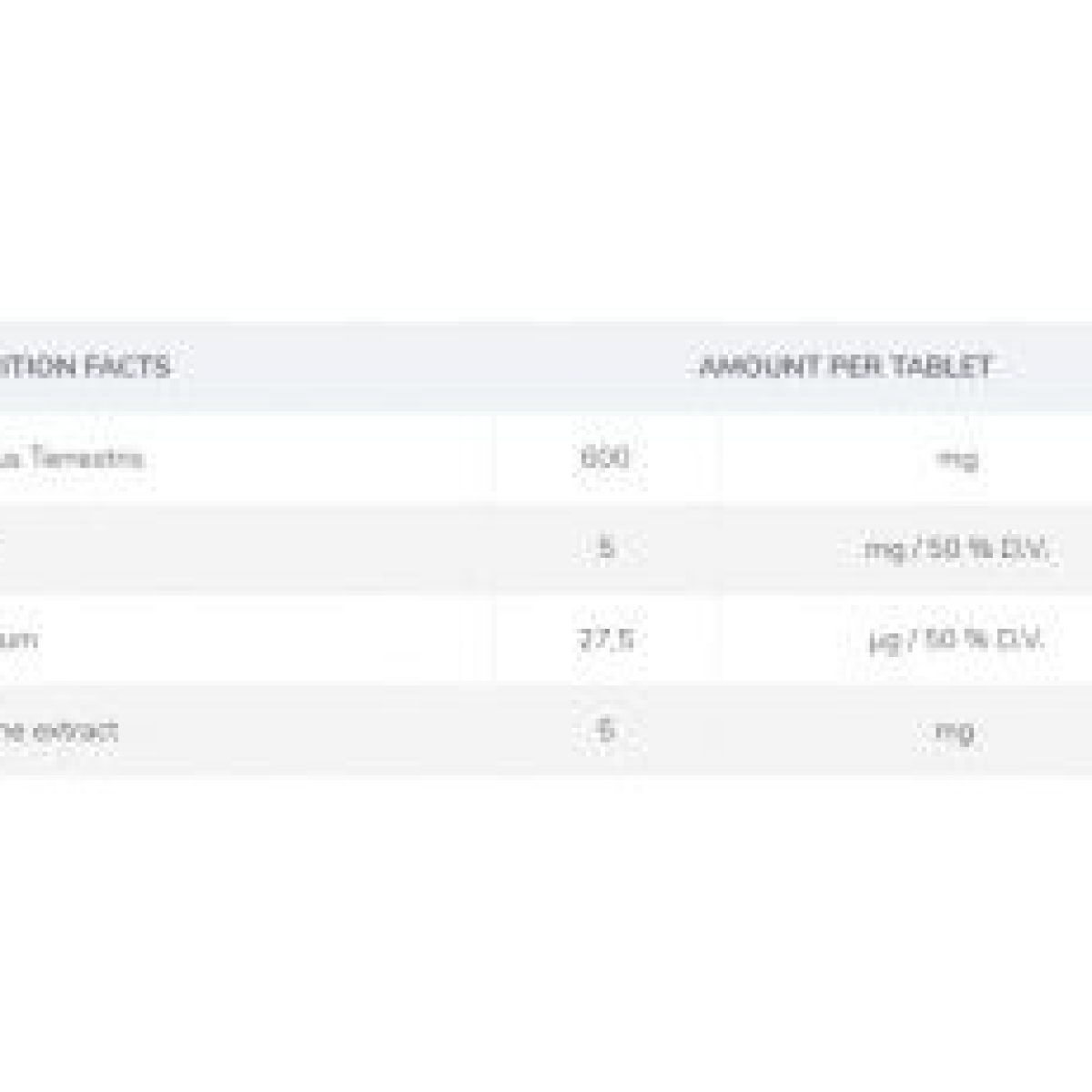Viewport: 1092px width, 1092px height.
Task: Click blank white area below the extract row
Action: (x=546, y=928)
